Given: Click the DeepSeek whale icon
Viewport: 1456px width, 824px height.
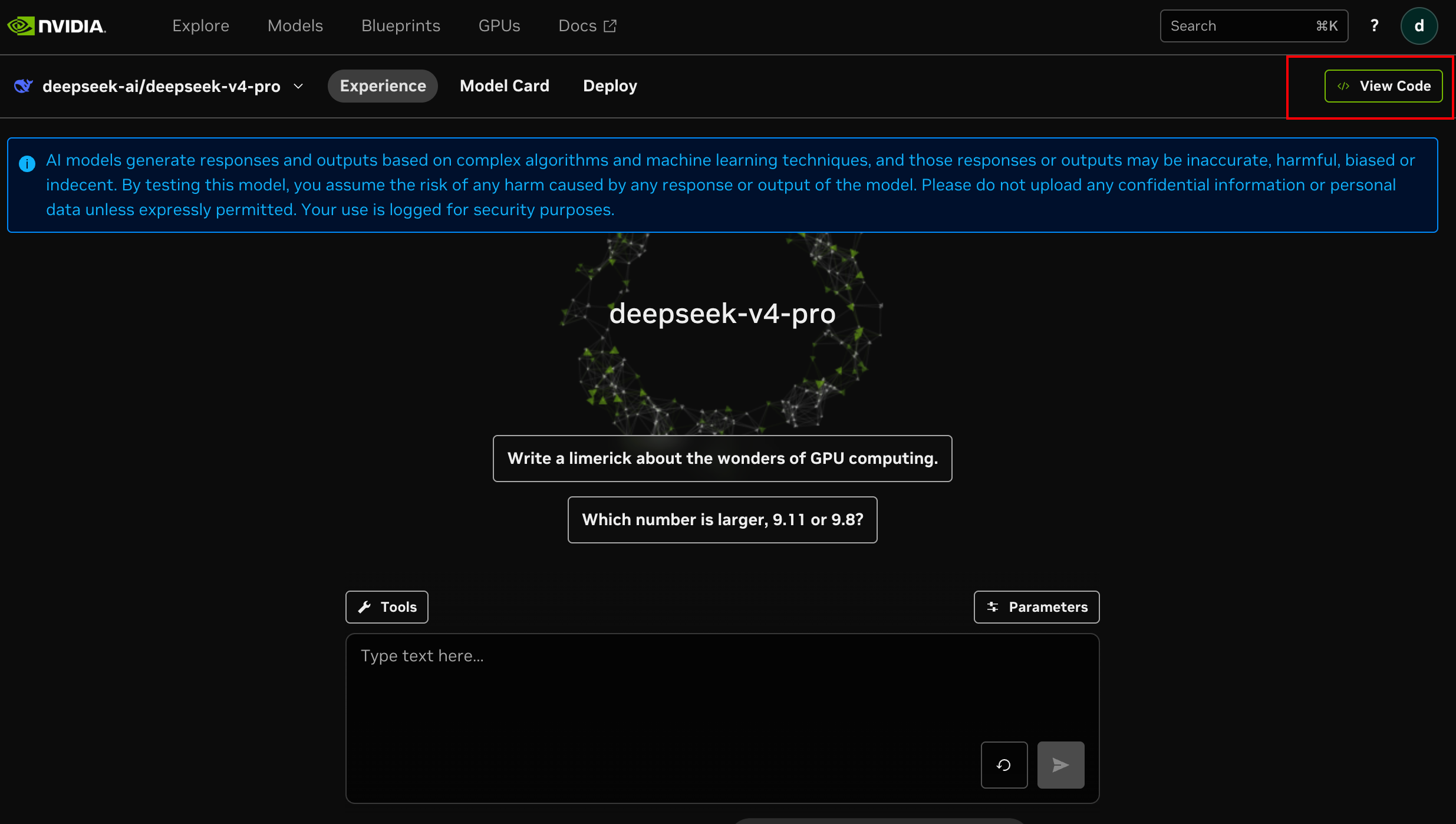Looking at the screenshot, I should (x=23, y=86).
